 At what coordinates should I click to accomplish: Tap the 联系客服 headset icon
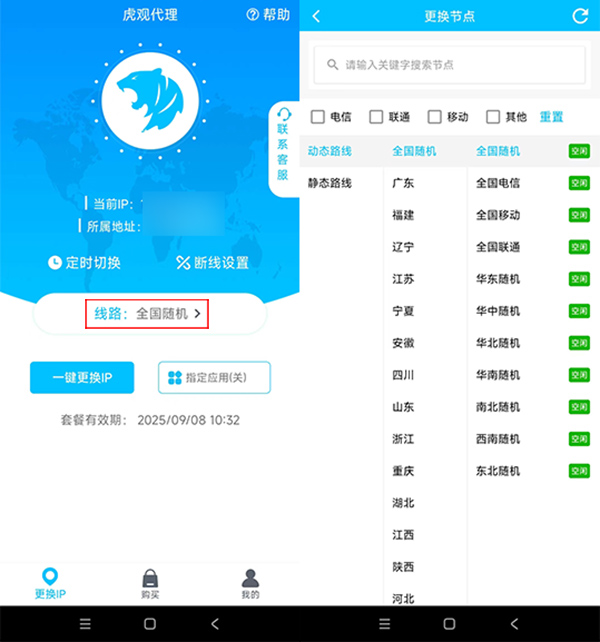coord(284,116)
